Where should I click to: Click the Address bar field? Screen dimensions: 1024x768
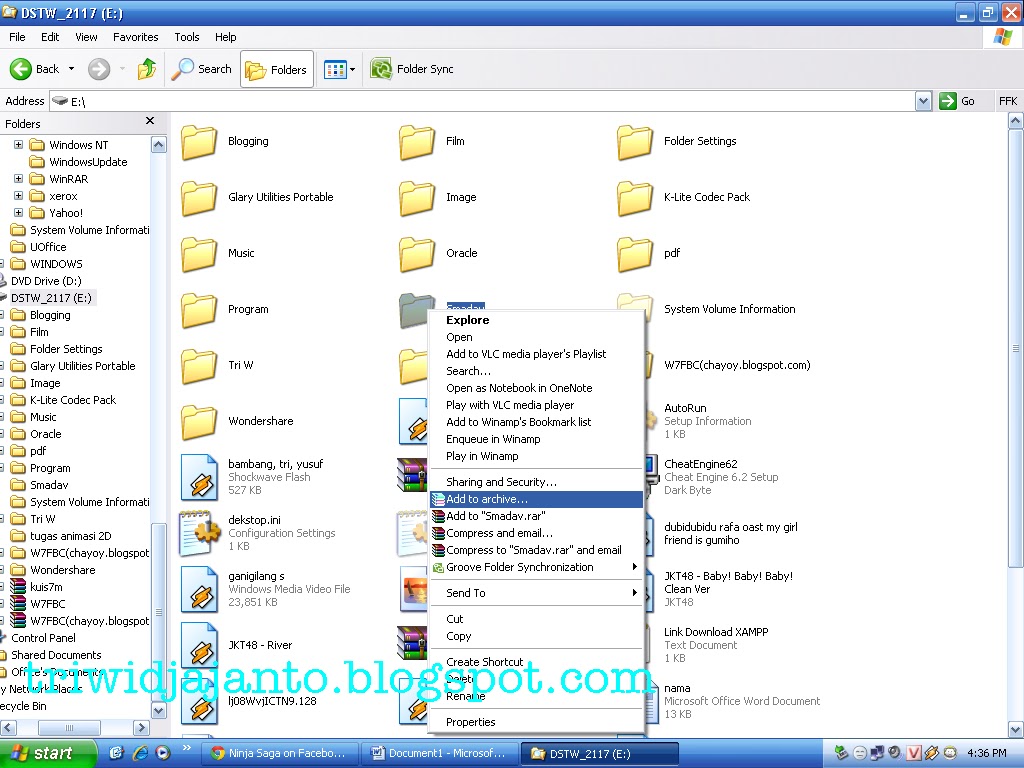pyautogui.click(x=483, y=101)
